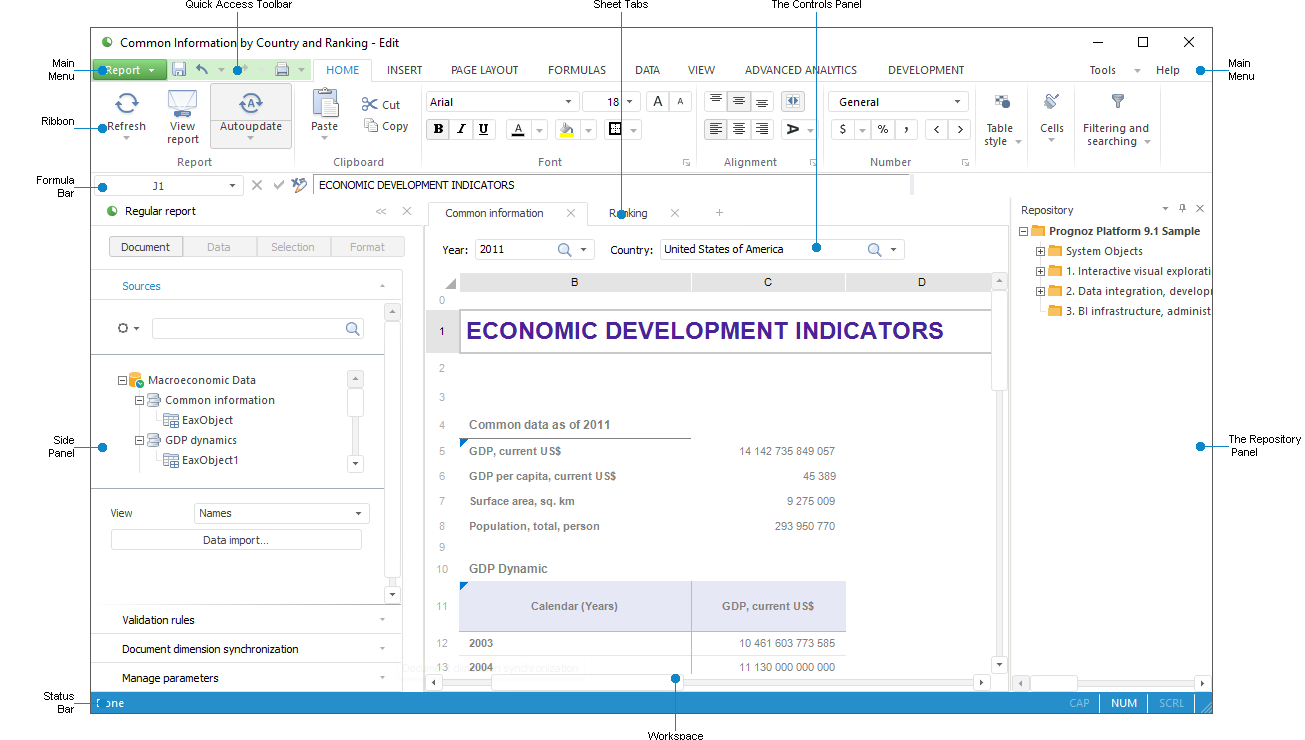Toggle Italic formatting
Viewport: 1305px width, 740px height.
[x=461, y=129]
